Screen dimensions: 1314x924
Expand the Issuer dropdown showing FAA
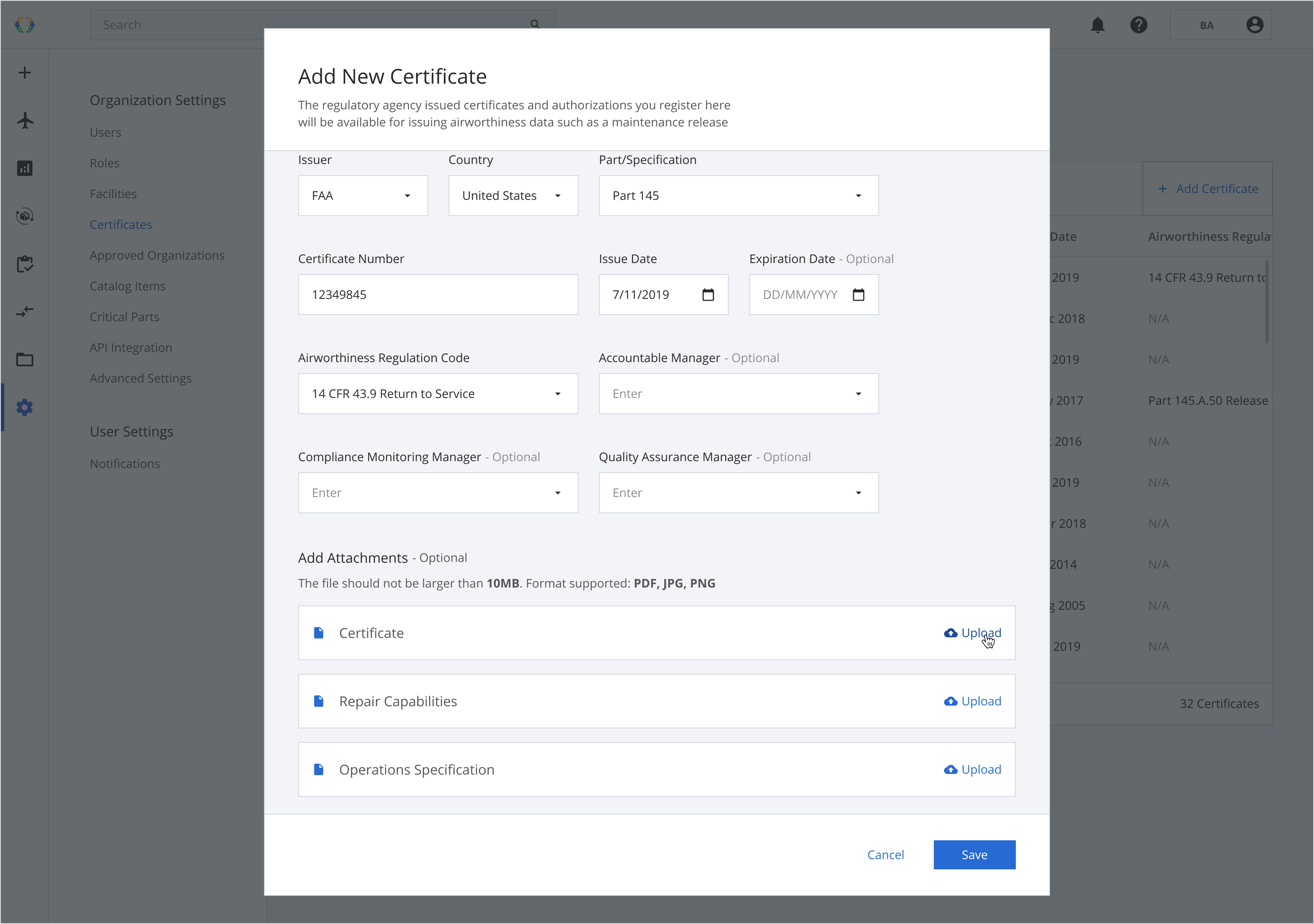click(x=363, y=196)
